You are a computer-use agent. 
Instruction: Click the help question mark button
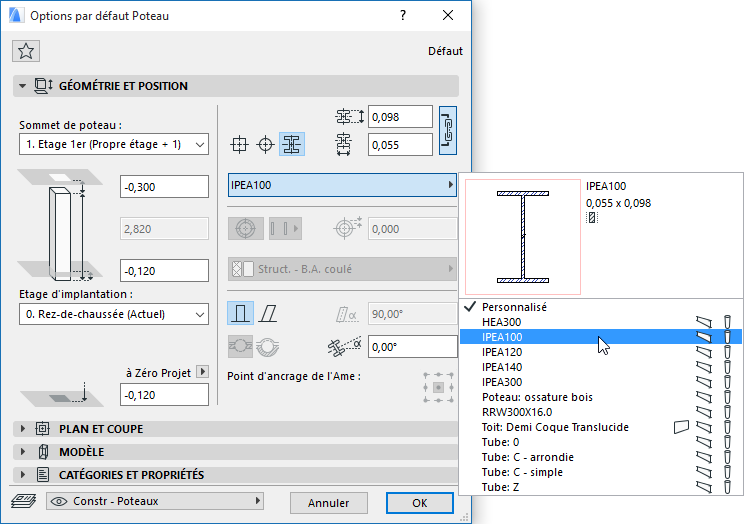(402, 16)
